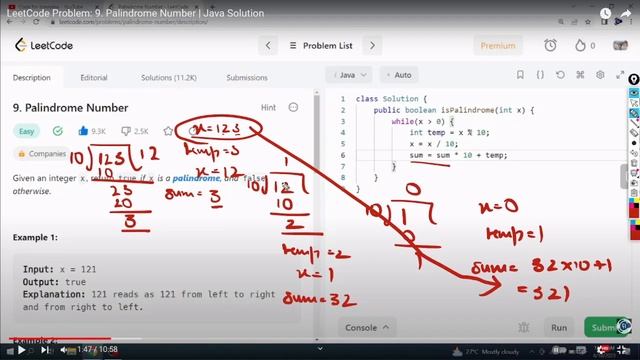Click the streak flame icon
640x360 pixels.
580,45
